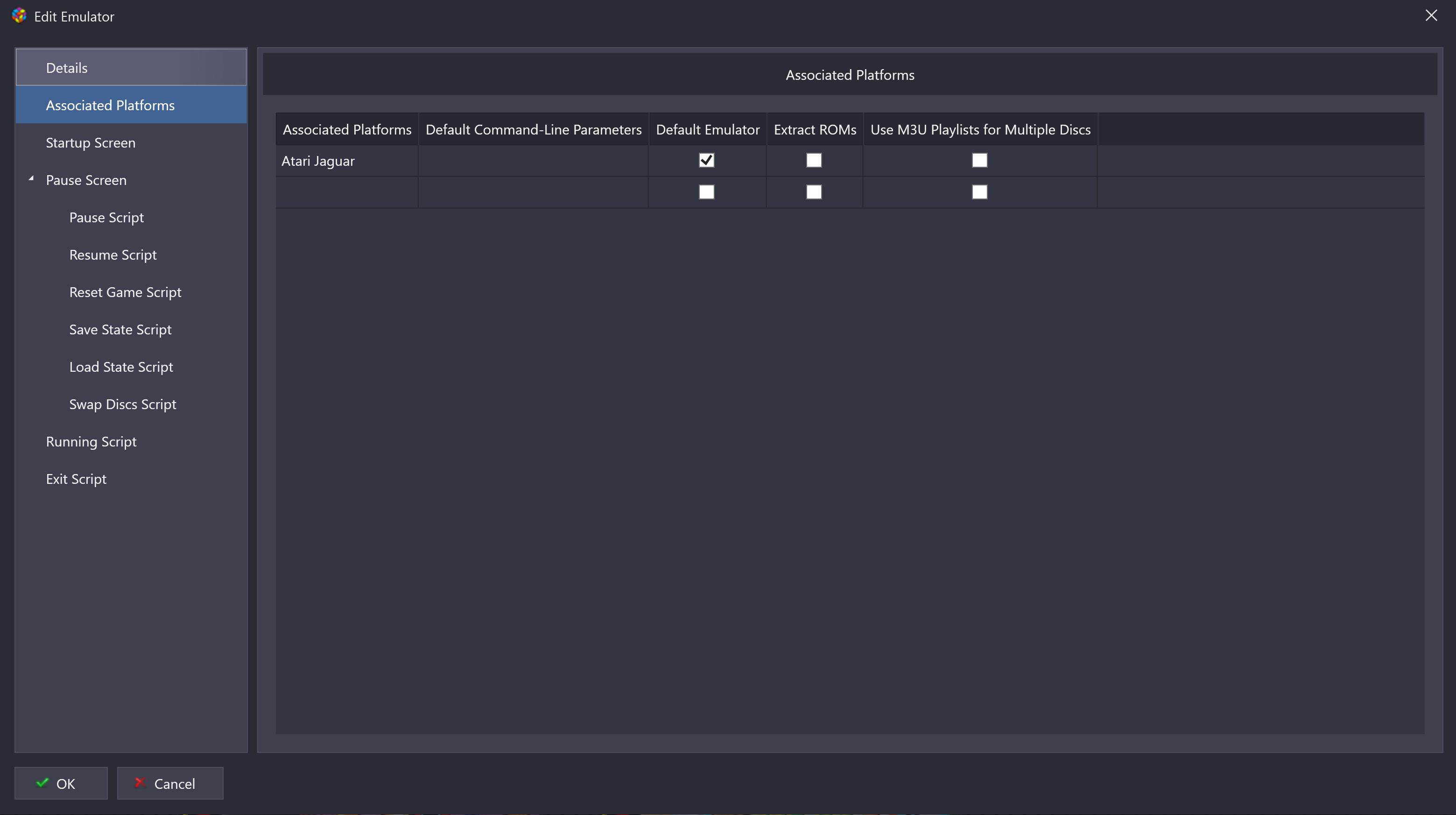Viewport: 1456px width, 815px height.
Task: Click Default Emulator column header
Action: (x=708, y=129)
